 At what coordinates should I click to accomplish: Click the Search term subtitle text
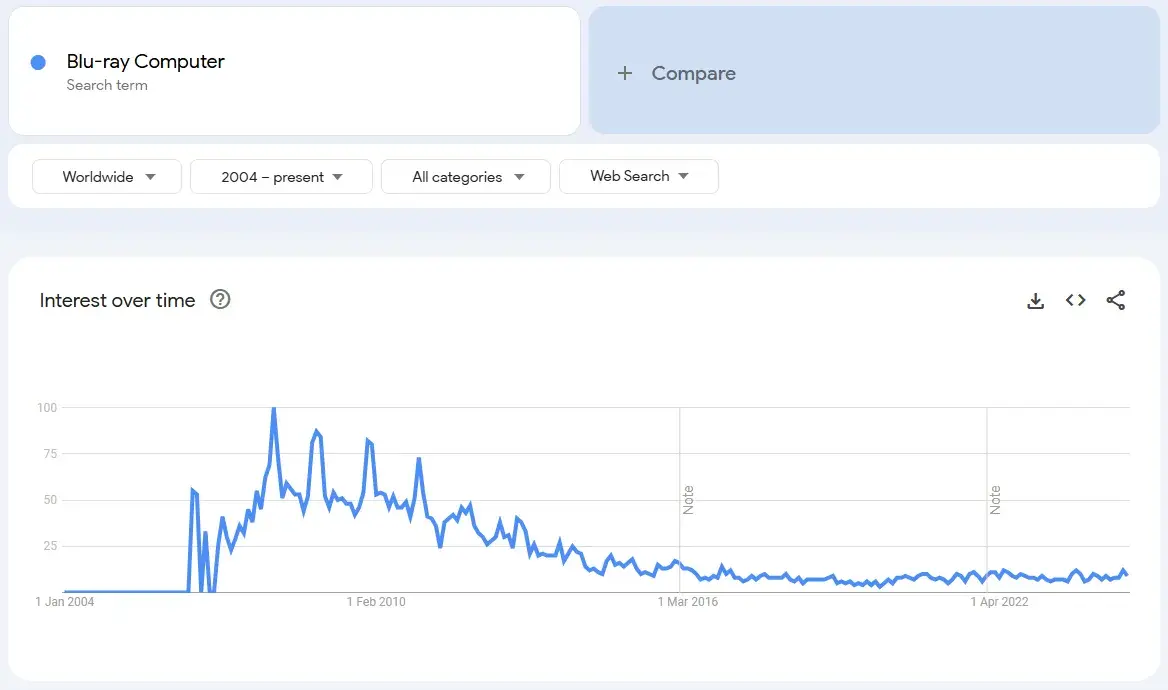tap(107, 85)
